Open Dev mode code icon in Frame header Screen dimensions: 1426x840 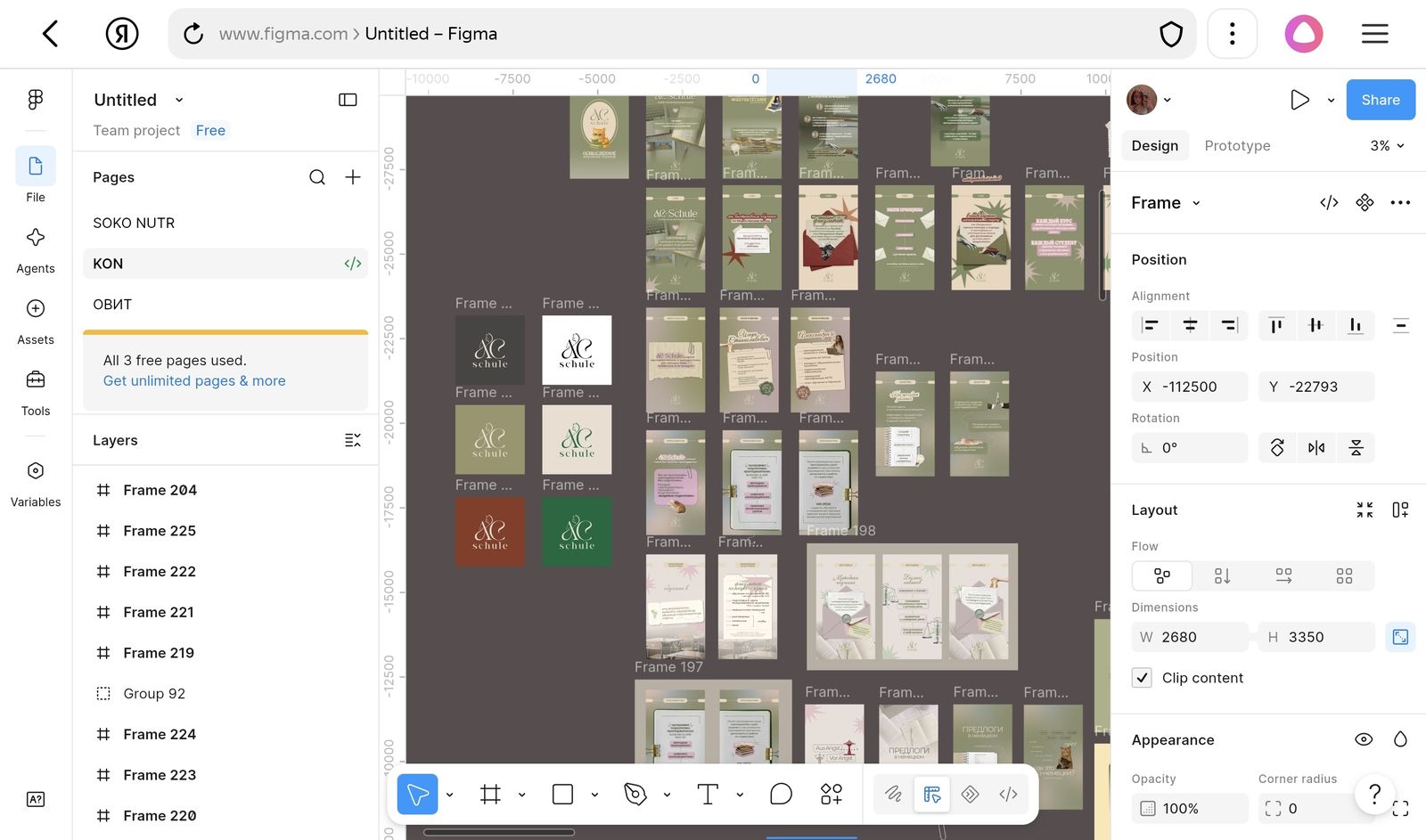point(1329,202)
